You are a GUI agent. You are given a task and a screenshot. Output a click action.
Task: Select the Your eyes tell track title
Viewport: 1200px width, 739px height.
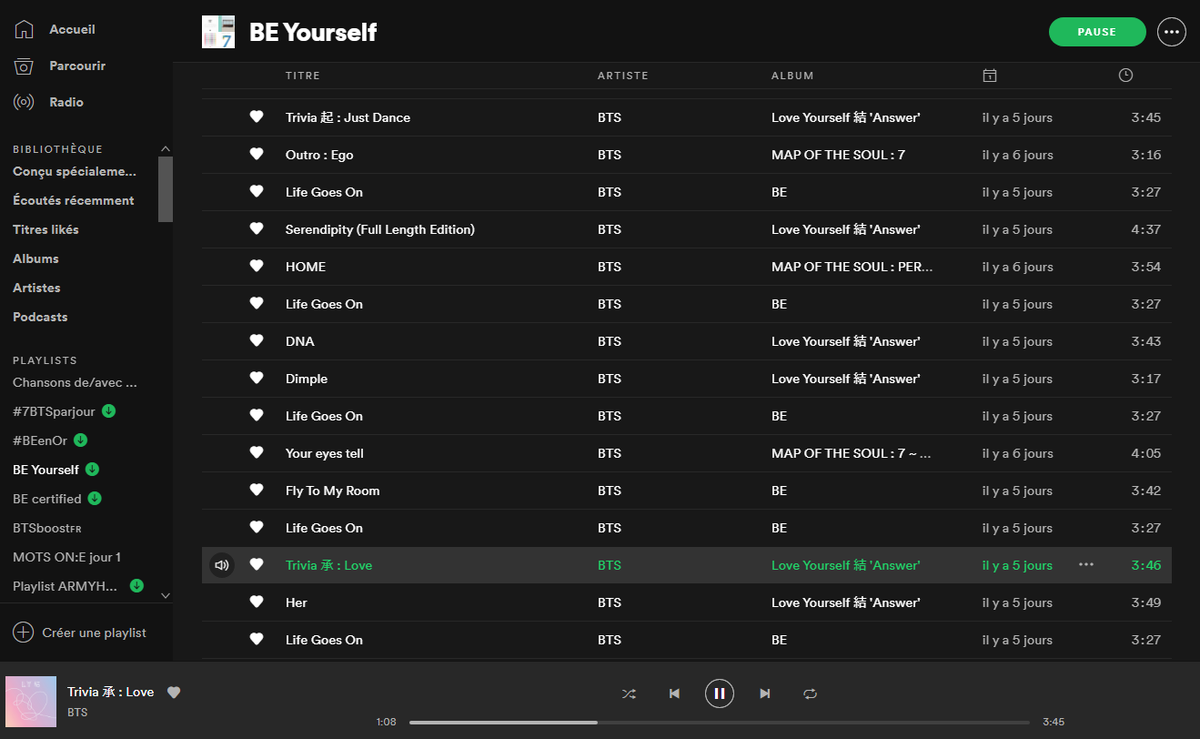(x=324, y=453)
